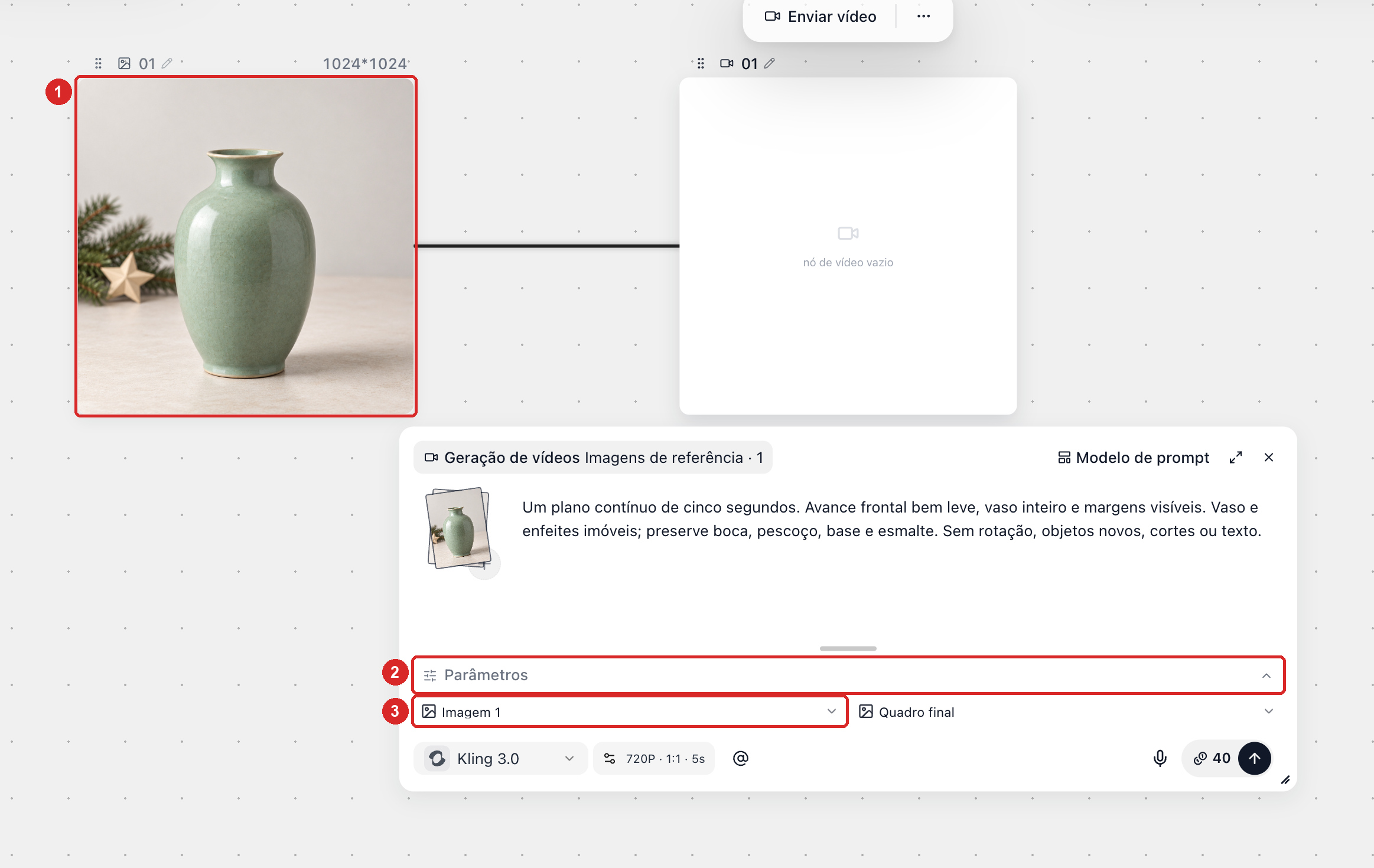This screenshot has width=1374, height=868.
Task: Open the Imagem 1 dropdown
Action: [x=630, y=712]
